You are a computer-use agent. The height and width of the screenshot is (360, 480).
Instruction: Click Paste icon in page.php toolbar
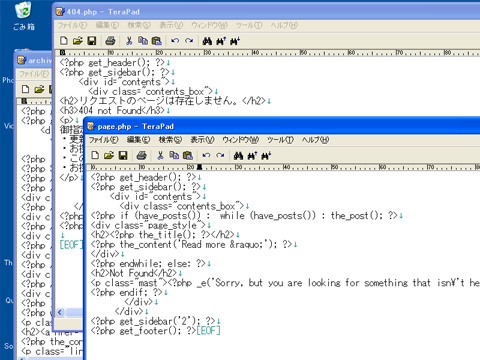click(188, 155)
